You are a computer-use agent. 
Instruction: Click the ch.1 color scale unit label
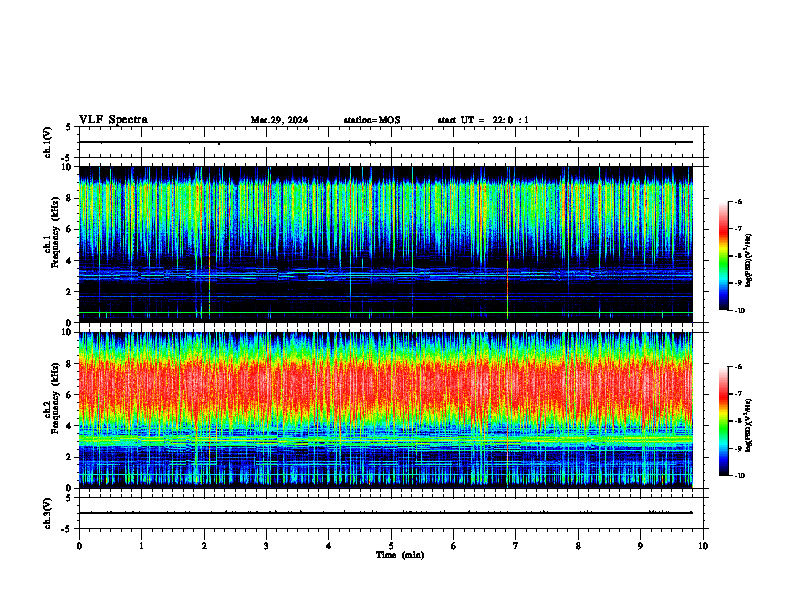(749, 261)
